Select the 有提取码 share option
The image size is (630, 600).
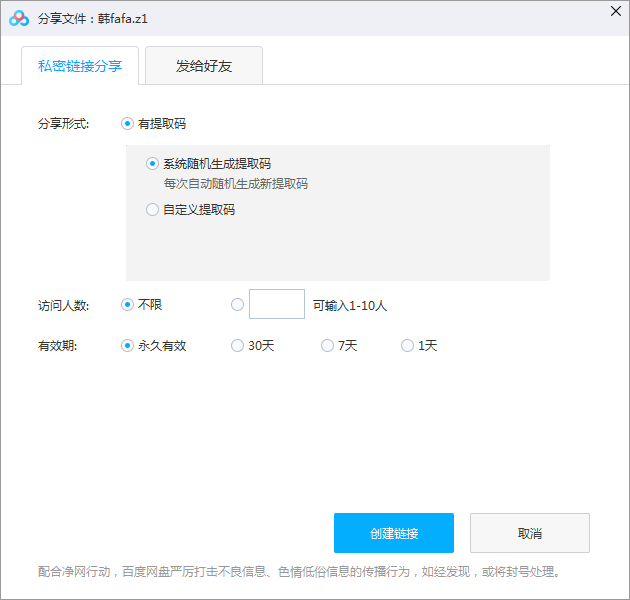pyautogui.click(x=127, y=124)
